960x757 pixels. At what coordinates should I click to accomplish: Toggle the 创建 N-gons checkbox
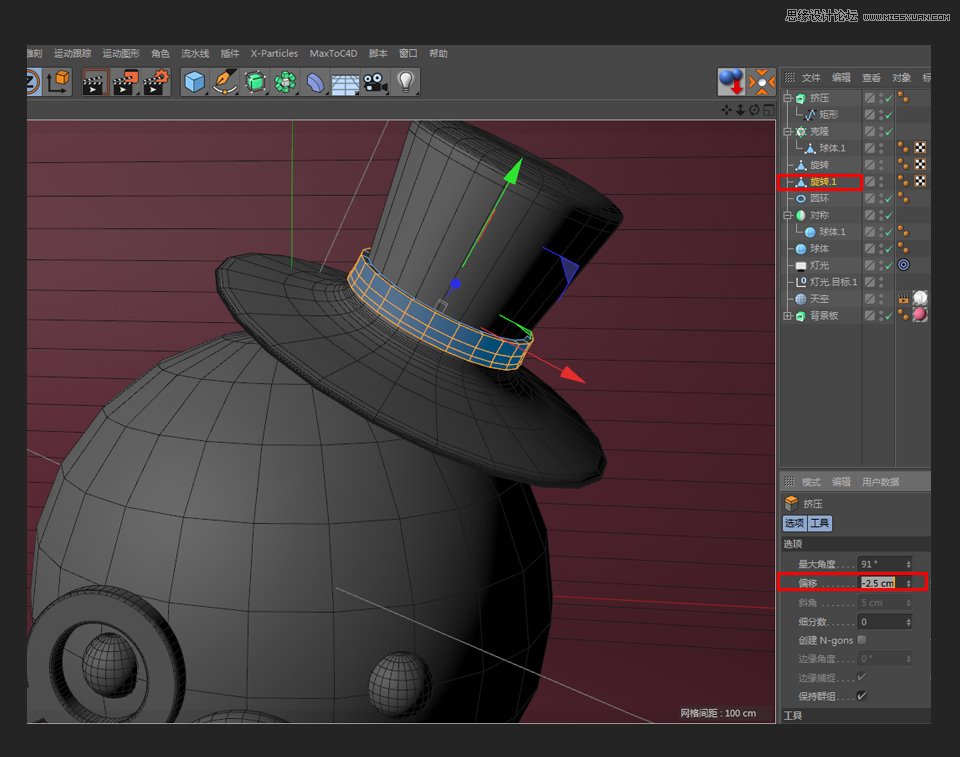point(862,640)
